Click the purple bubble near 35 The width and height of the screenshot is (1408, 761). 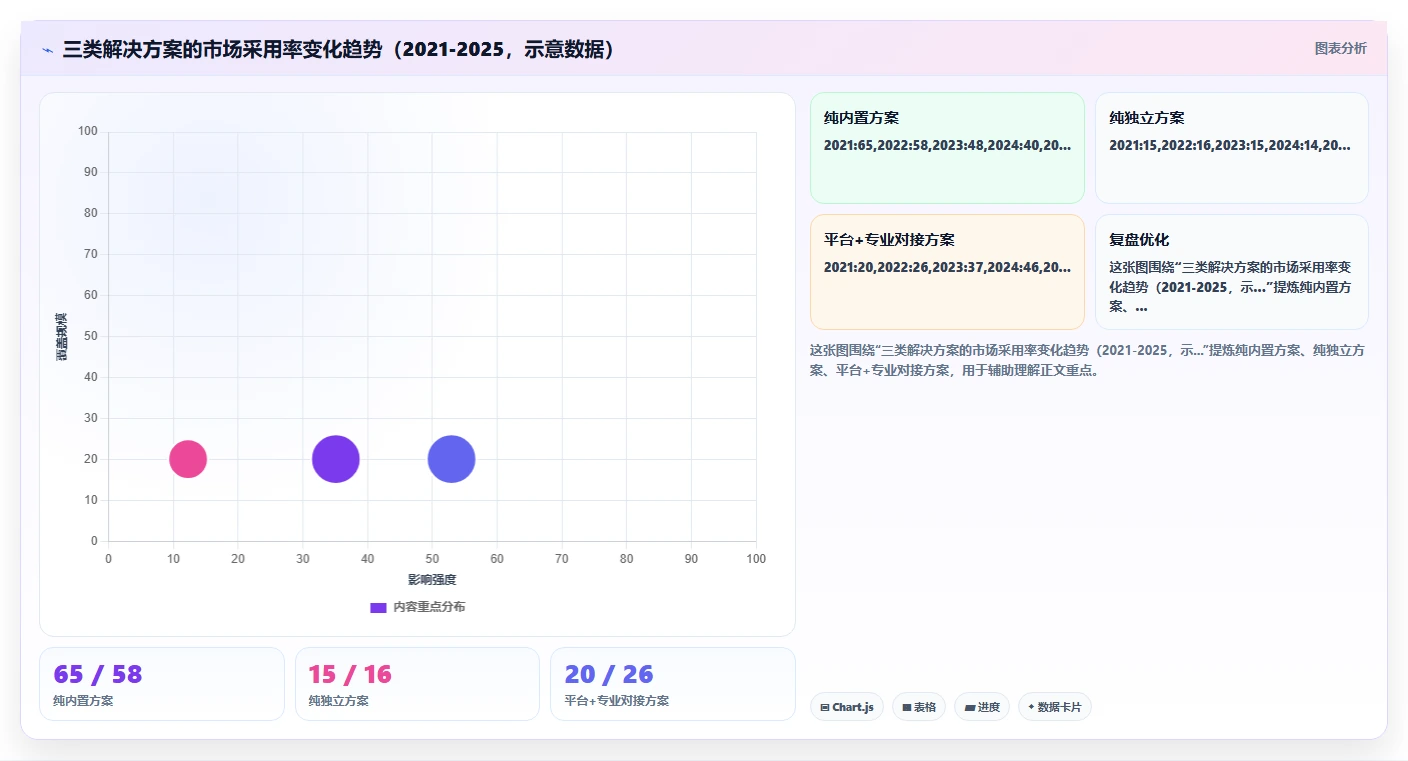(x=336, y=459)
